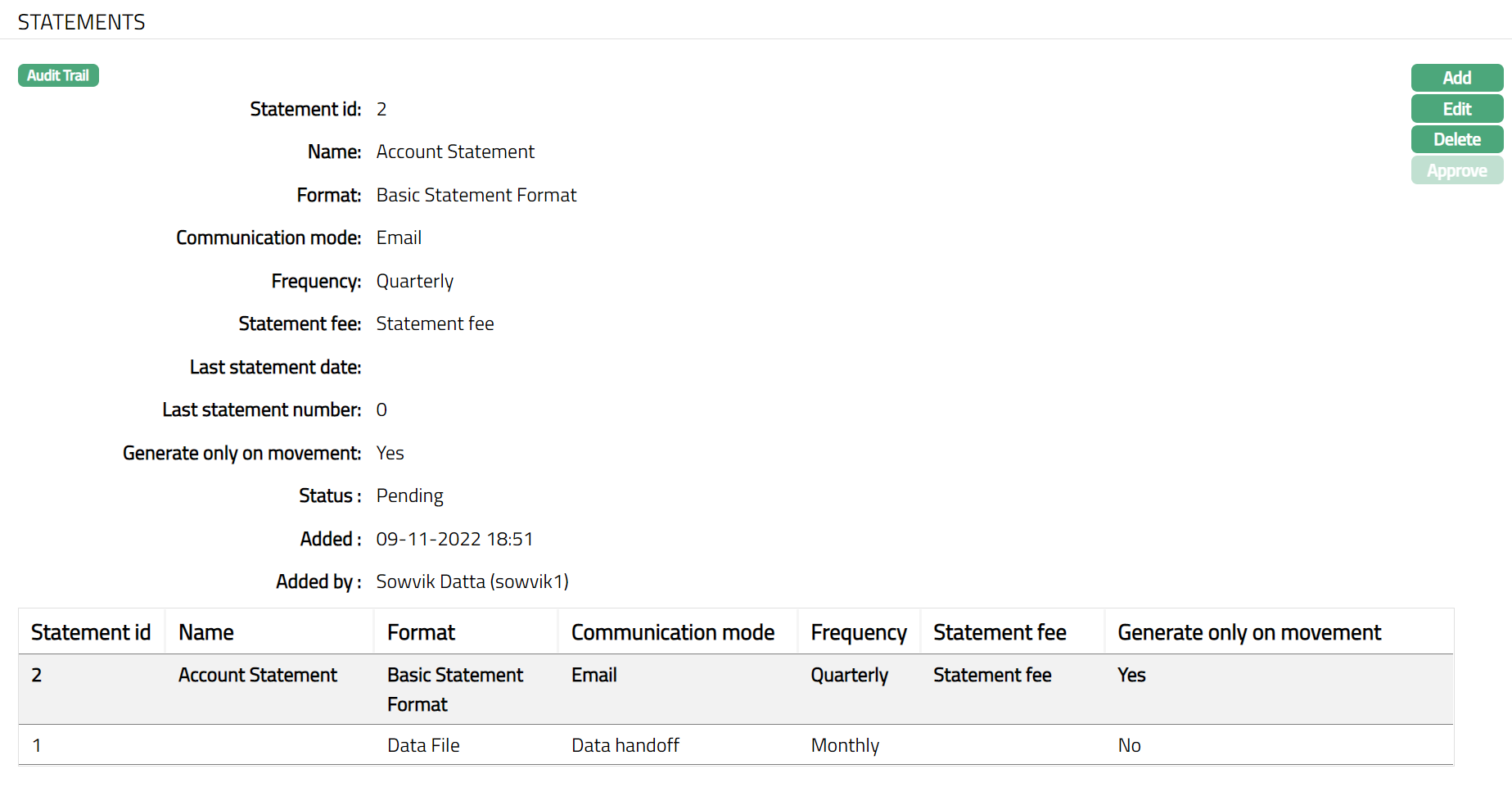The height and width of the screenshot is (787, 1512).
Task: Delete the current statement
Action: [1456, 139]
